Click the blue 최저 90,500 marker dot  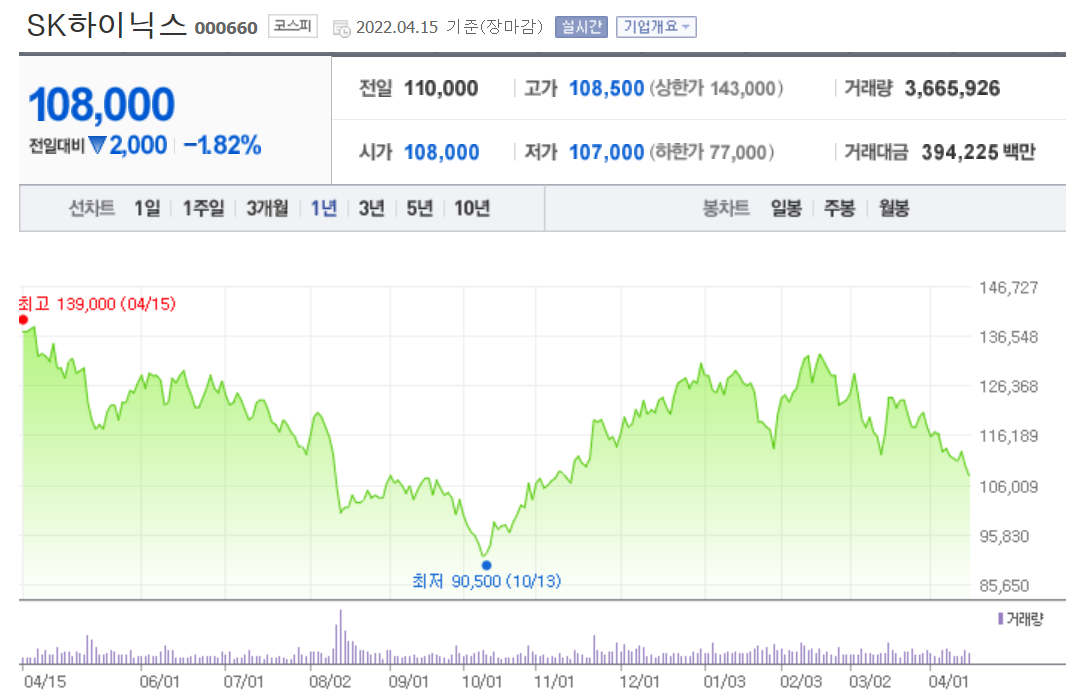pos(486,565)
